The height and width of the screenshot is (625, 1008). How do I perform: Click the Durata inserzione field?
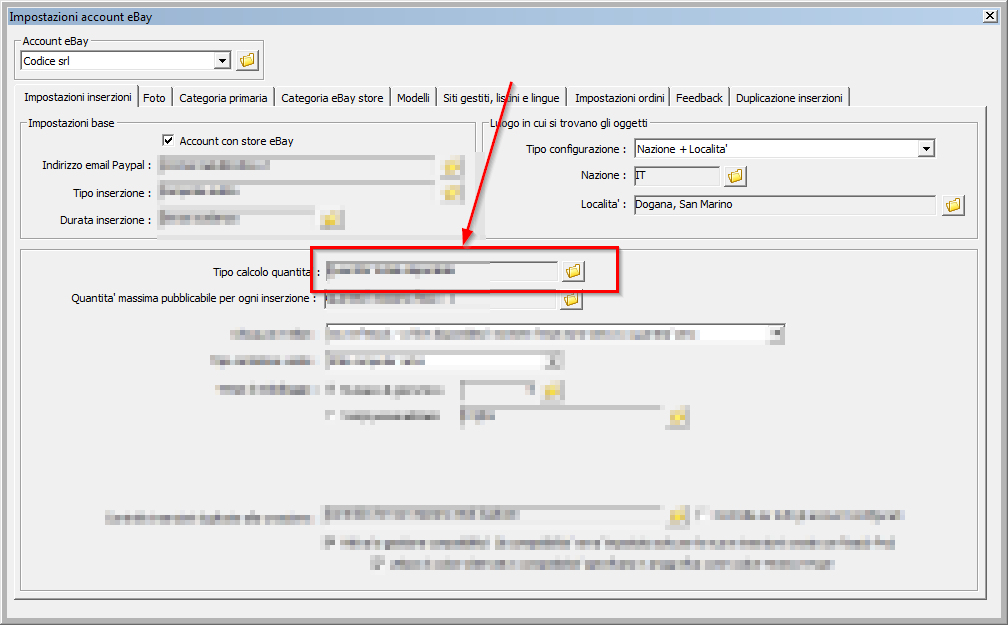pyautogui.click(x=237, y=219)
